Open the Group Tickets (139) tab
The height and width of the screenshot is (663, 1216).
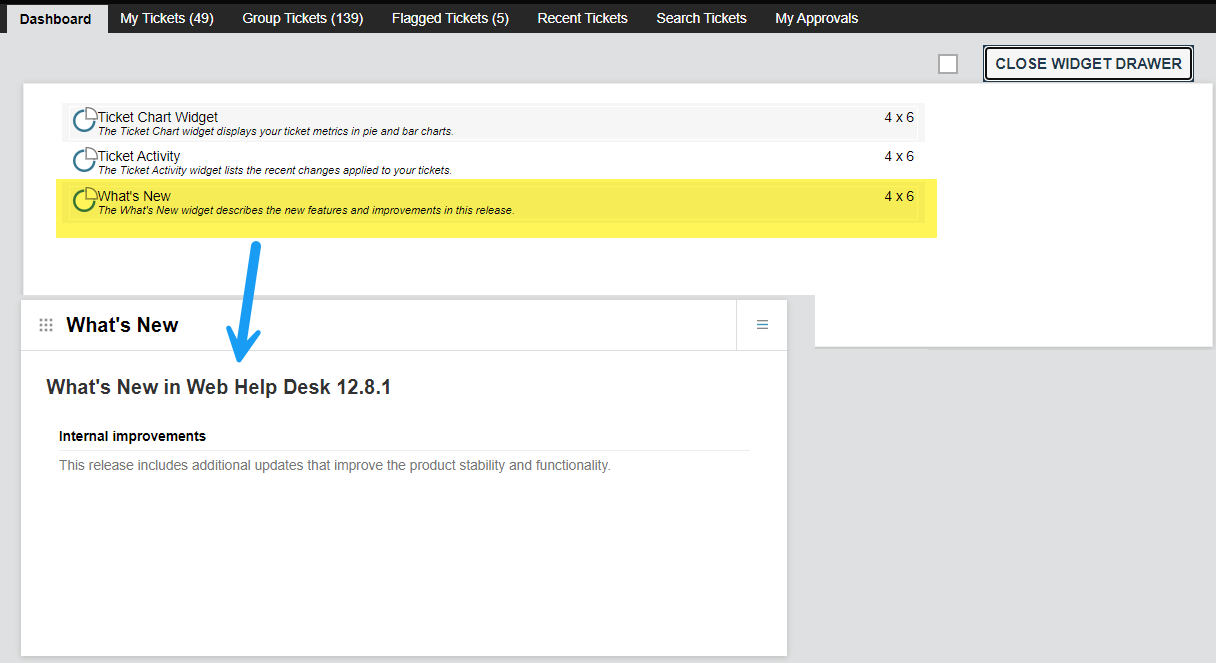coord(303,18)
